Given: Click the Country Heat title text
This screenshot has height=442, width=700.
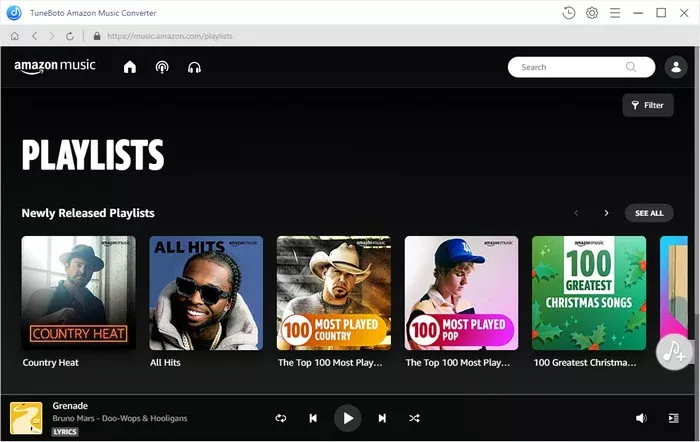Looking at the screenshot, I should point(50,363).
